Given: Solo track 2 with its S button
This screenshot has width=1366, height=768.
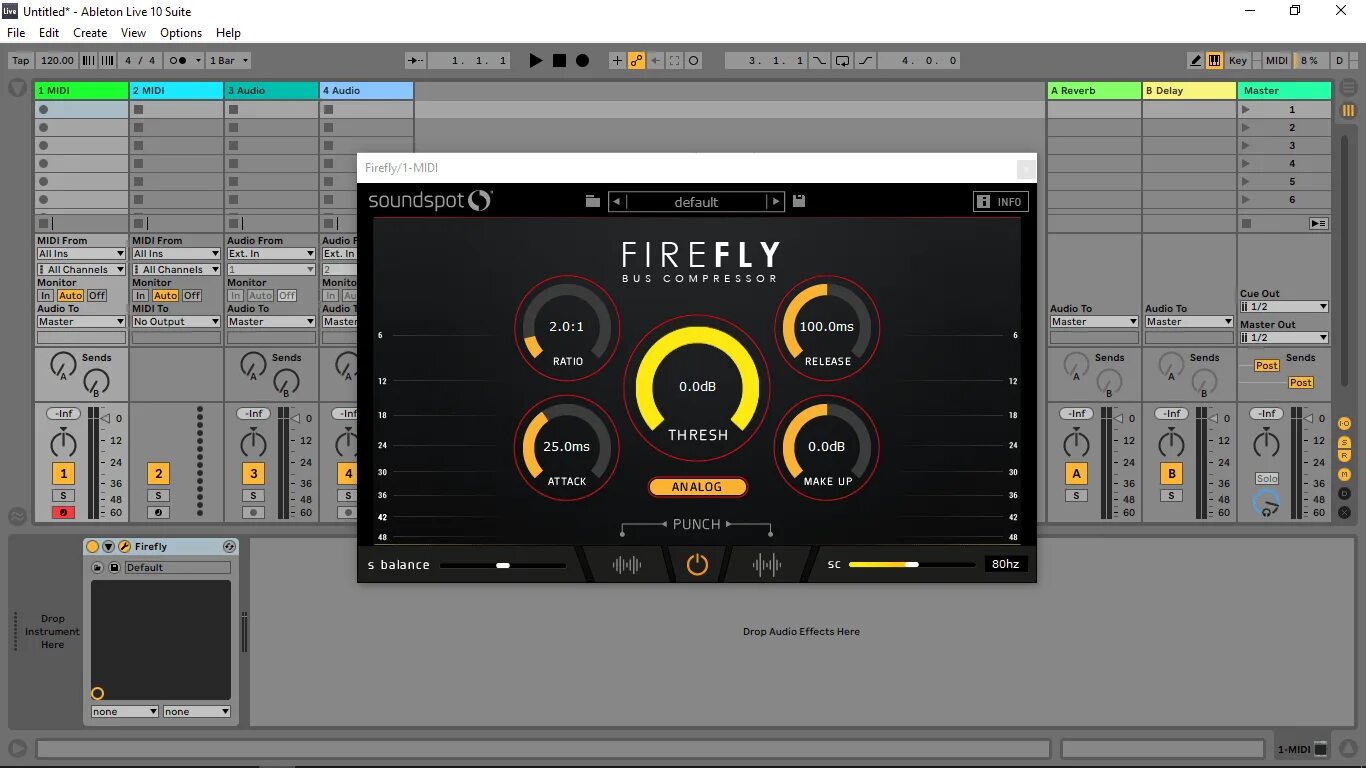Looking at the screenshot, I should click(158, 496).
